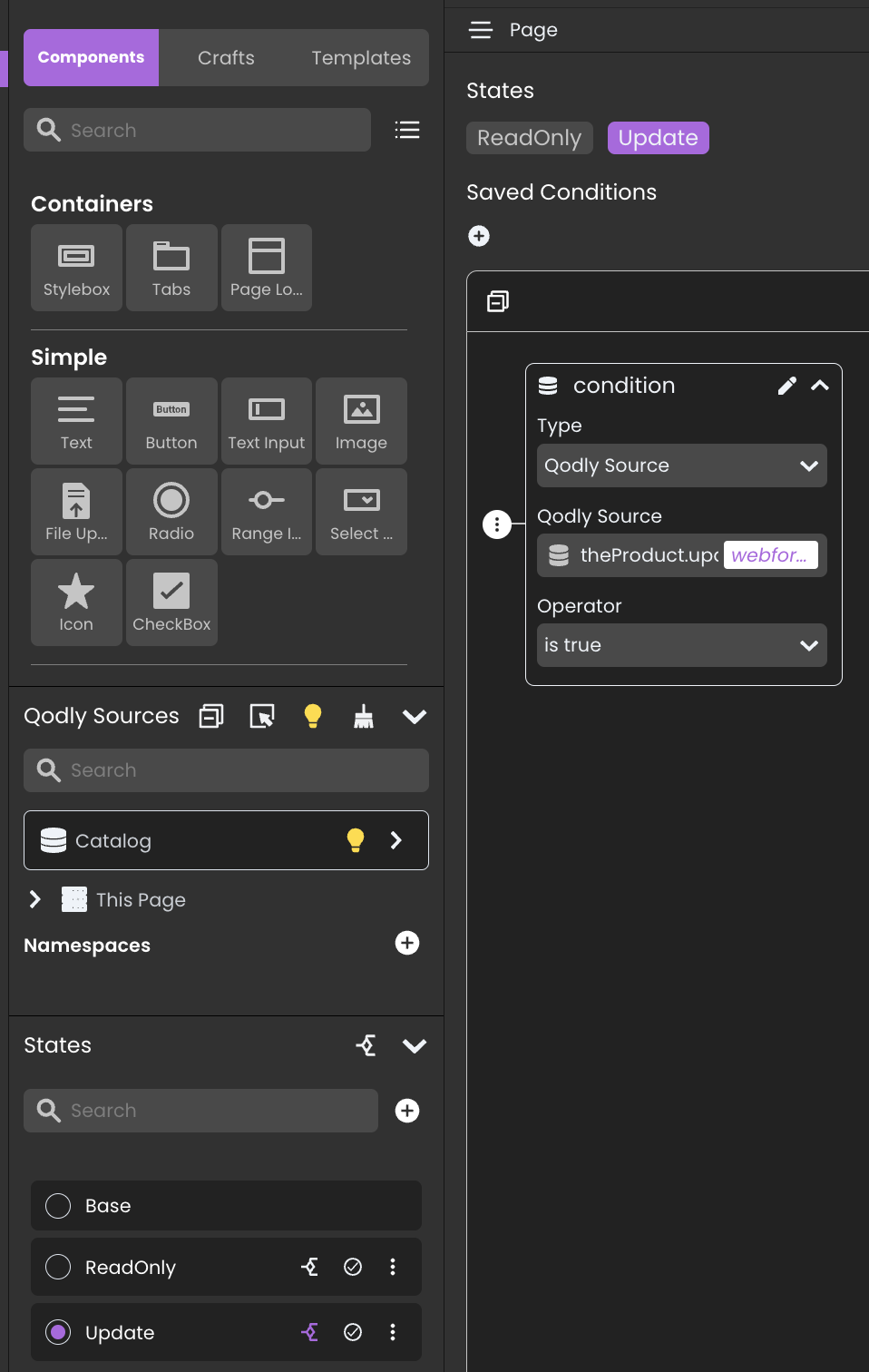Click the list view icon beside component search

[x=407, y=130]
